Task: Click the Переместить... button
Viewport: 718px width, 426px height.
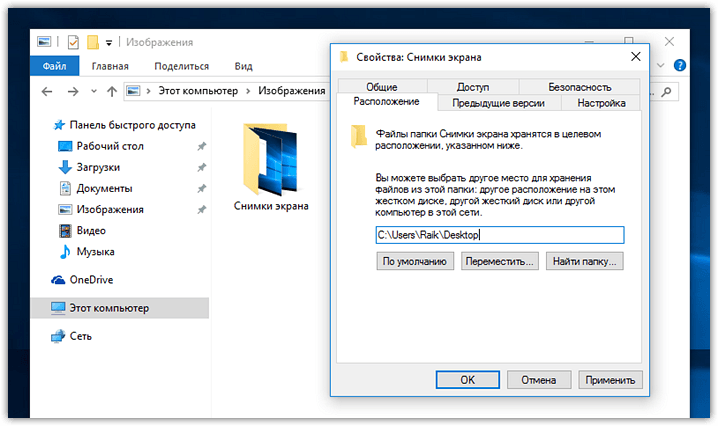Action: [500, 261]
